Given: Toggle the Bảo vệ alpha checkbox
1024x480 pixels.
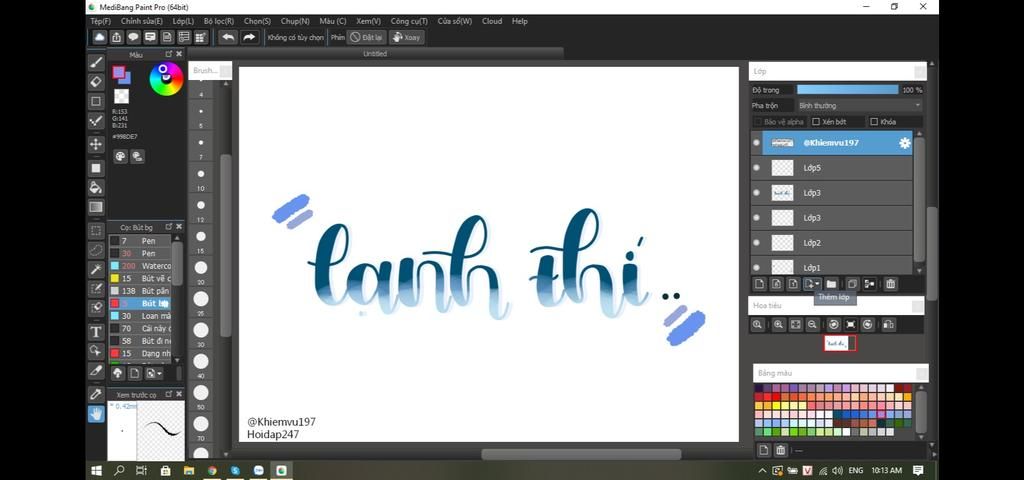Looking at the screenshot, I should coord(758,122).
